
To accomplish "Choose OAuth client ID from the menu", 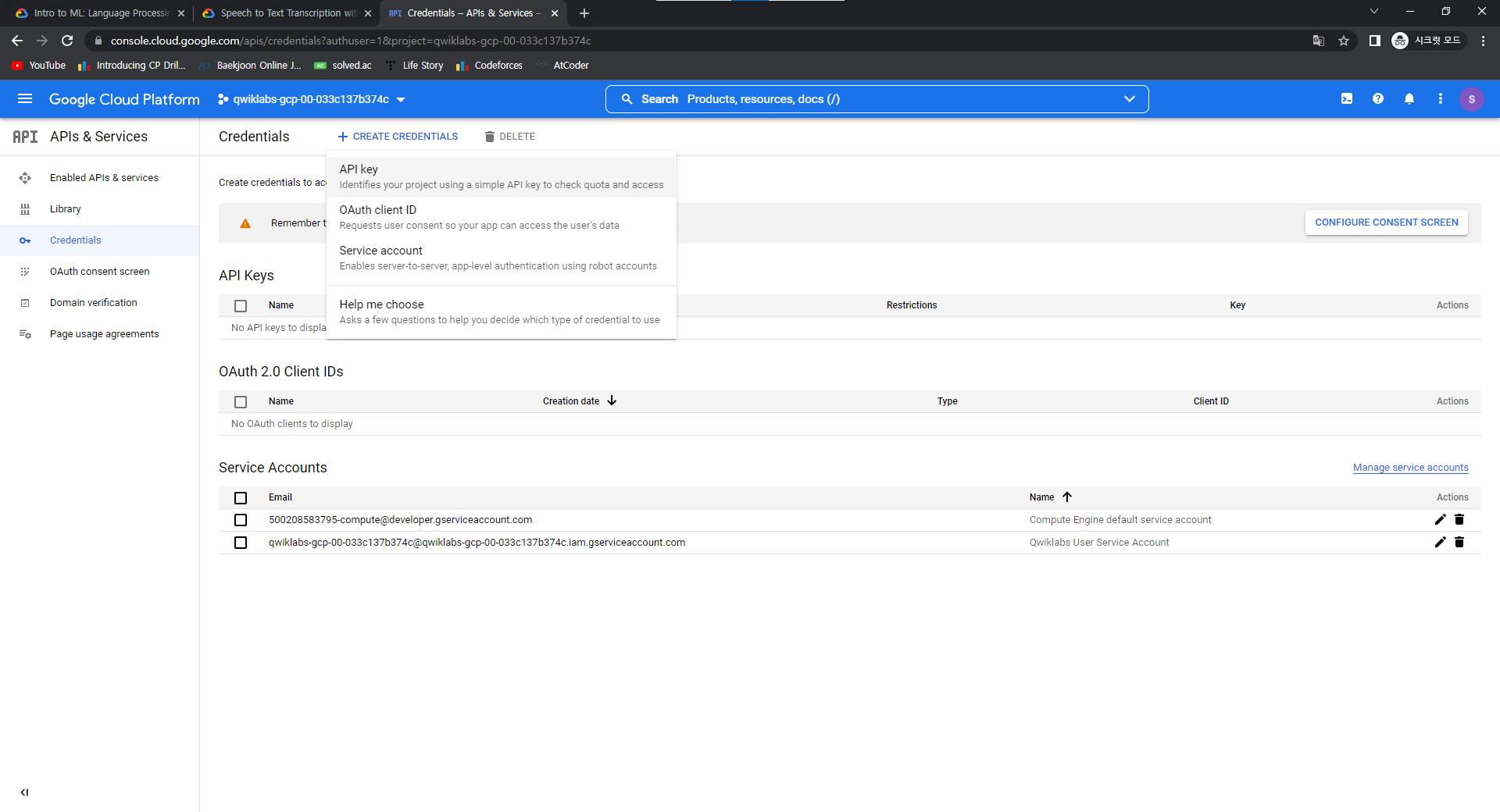I will coord(502,218).
